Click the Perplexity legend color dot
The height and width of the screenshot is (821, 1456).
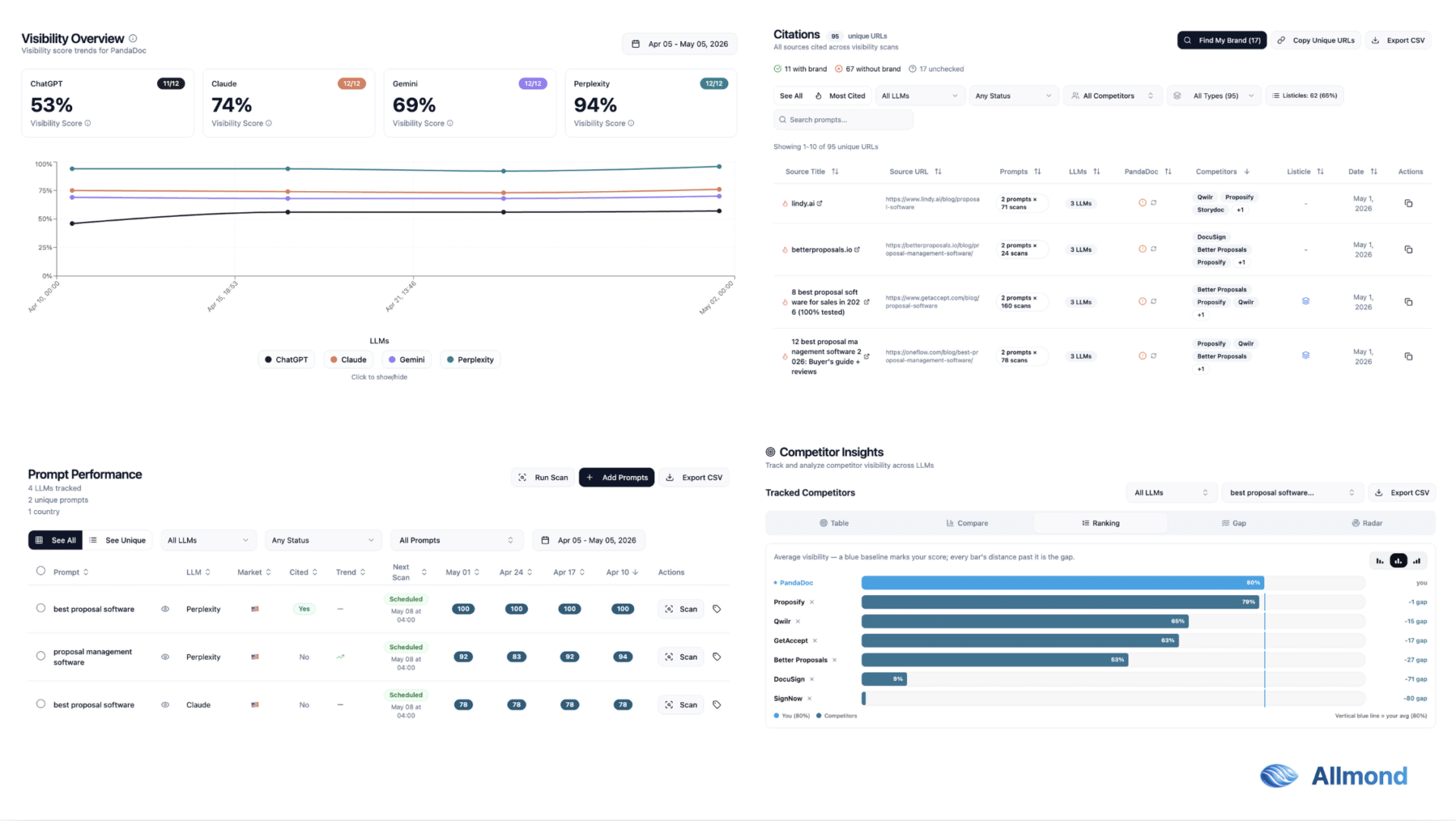coord(450,359)
